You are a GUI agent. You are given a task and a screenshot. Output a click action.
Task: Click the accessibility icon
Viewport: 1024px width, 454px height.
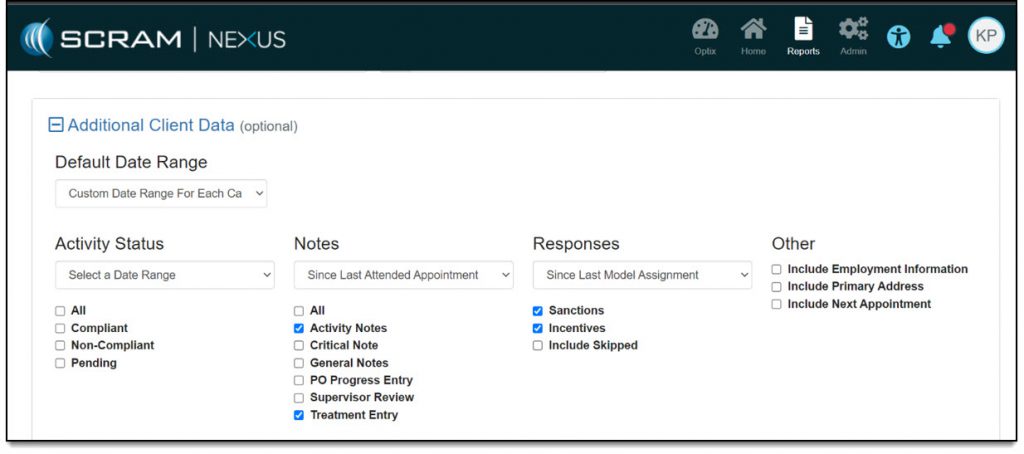pyautogui.click(x=899, y=37)
